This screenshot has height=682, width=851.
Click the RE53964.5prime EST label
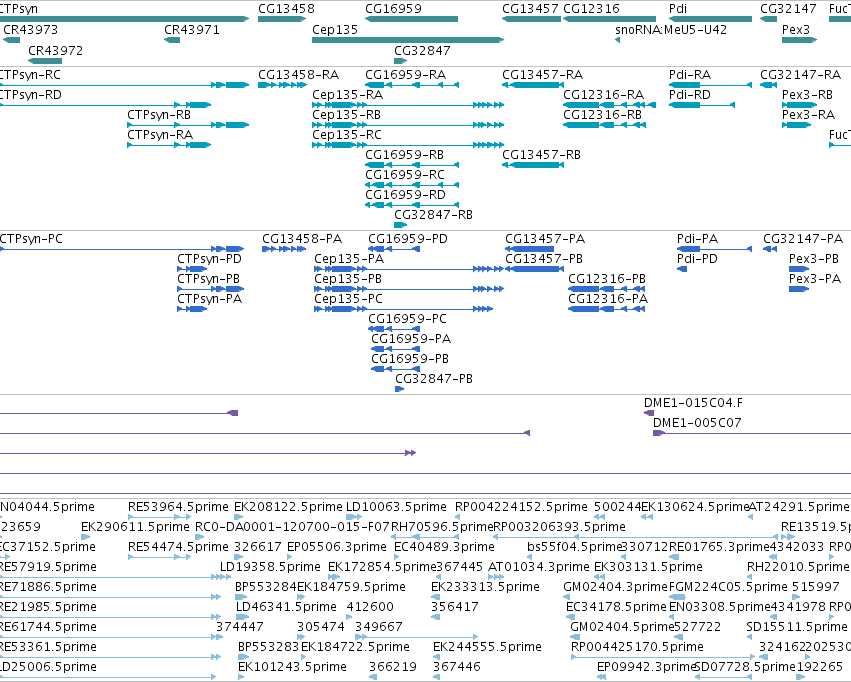click(178, 507)
